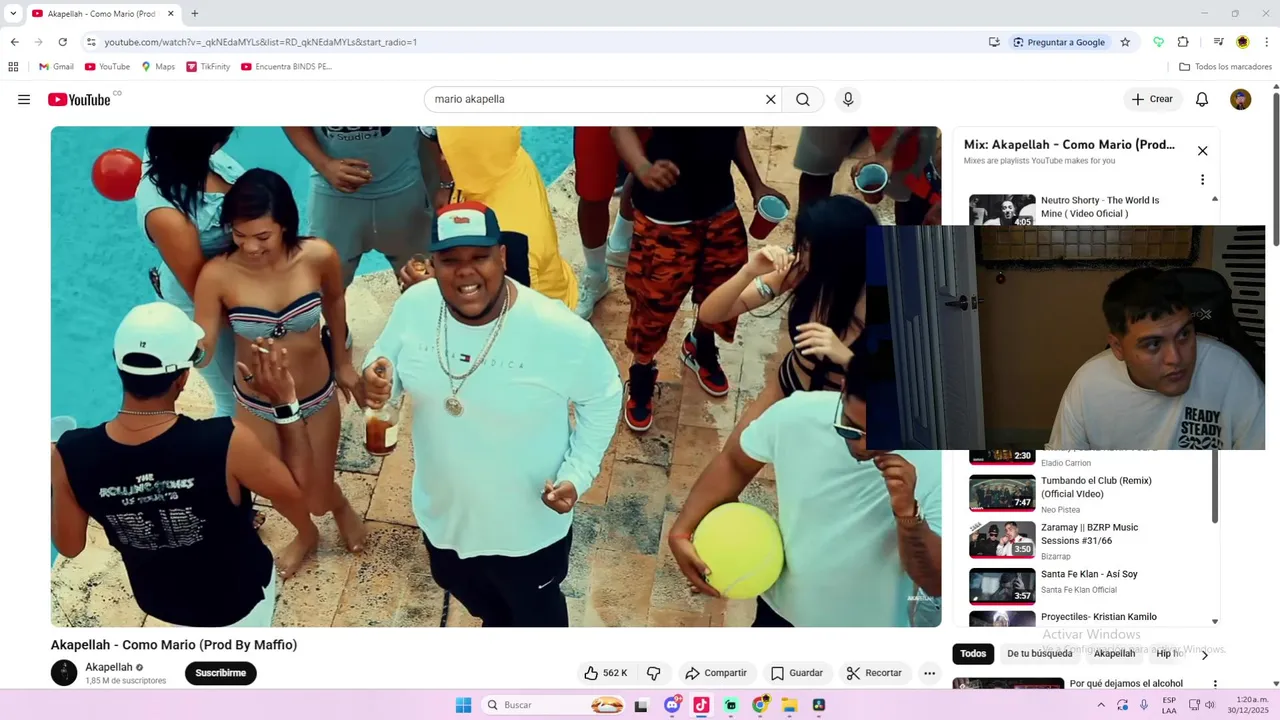This screenshot has height=720, width=1280.
Task: Open a new browser tab
Action: 194,14
